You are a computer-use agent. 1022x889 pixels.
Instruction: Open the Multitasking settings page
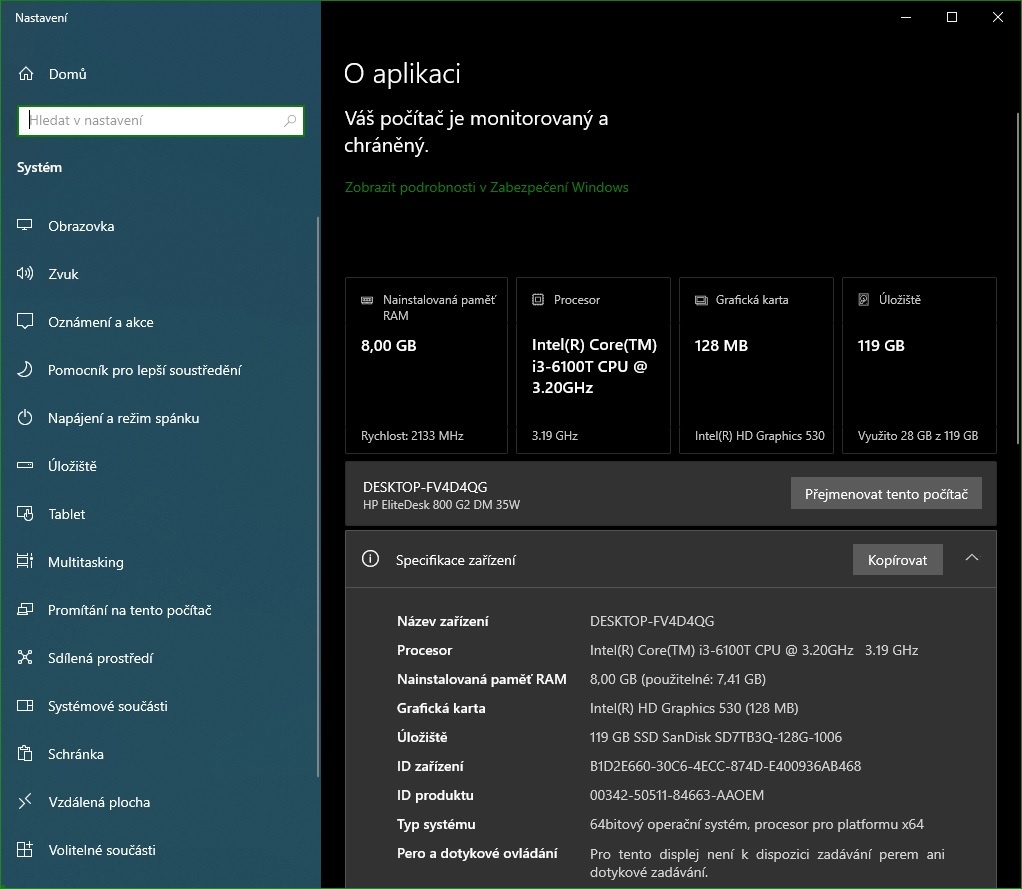click(x=85, y=562)
